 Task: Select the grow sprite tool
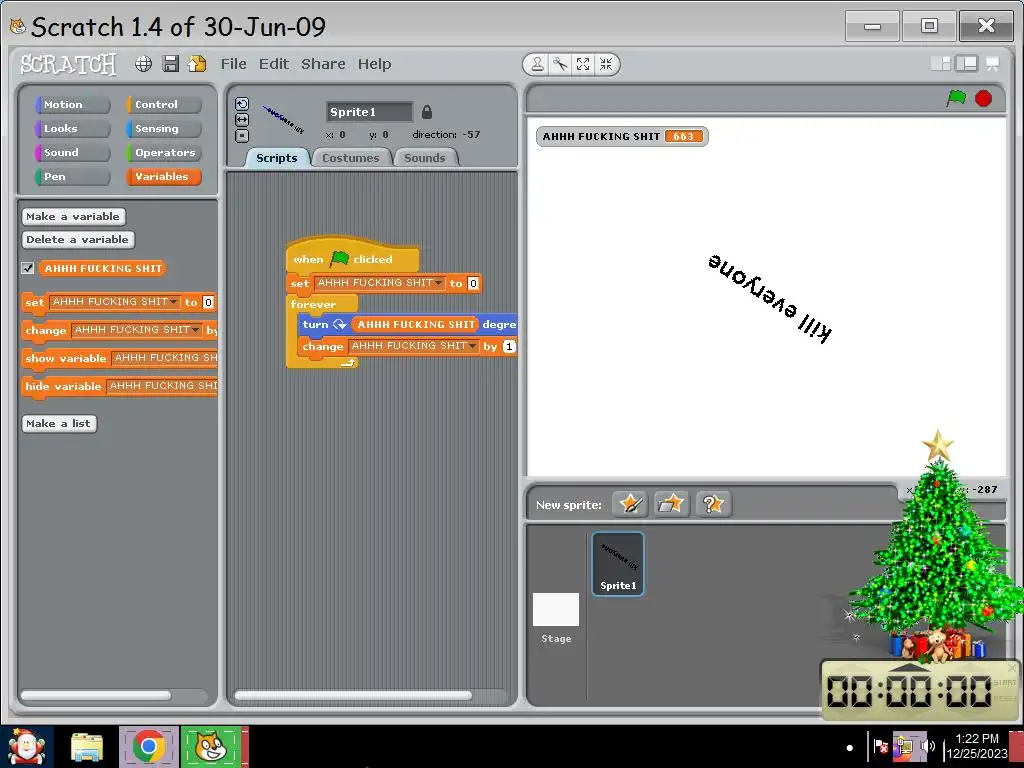coord(583,64)
